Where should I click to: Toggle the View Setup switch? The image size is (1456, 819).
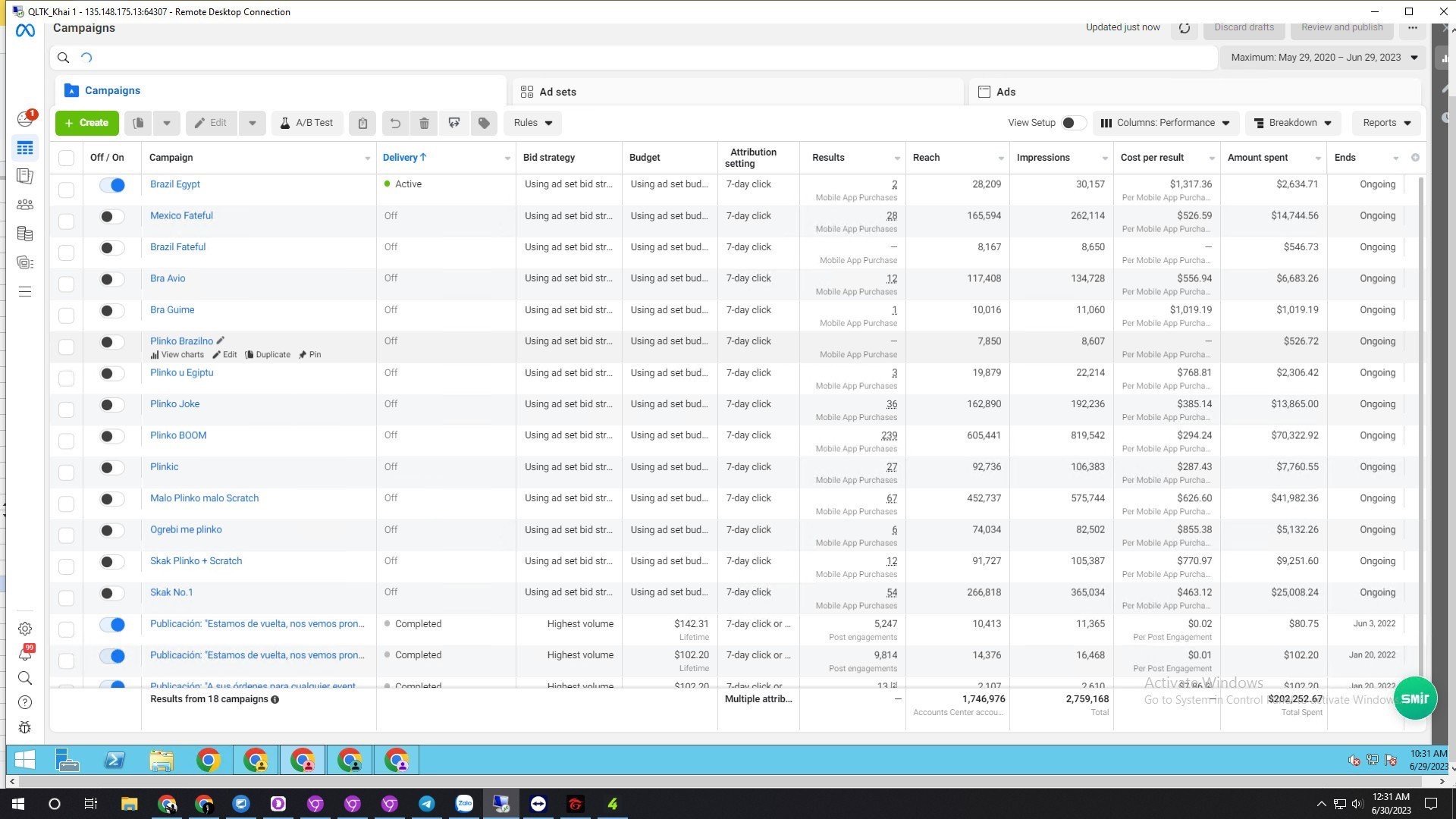pos(1073,123)
